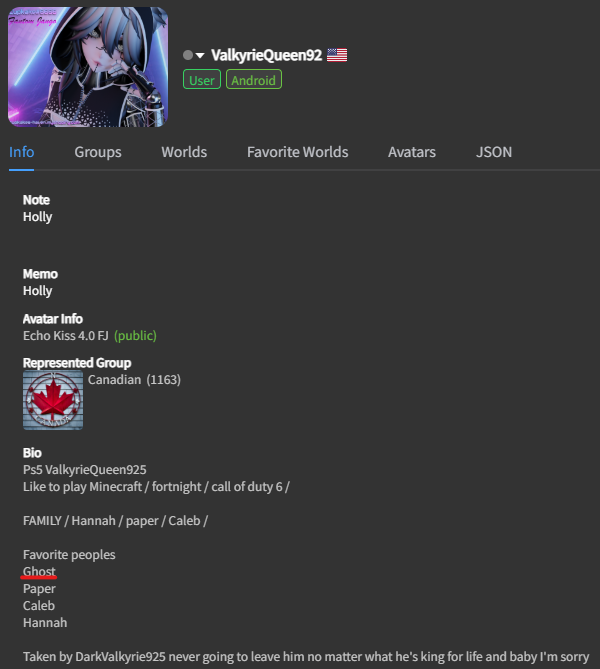Click the Canadian represented group name

[x=114, y=379]
